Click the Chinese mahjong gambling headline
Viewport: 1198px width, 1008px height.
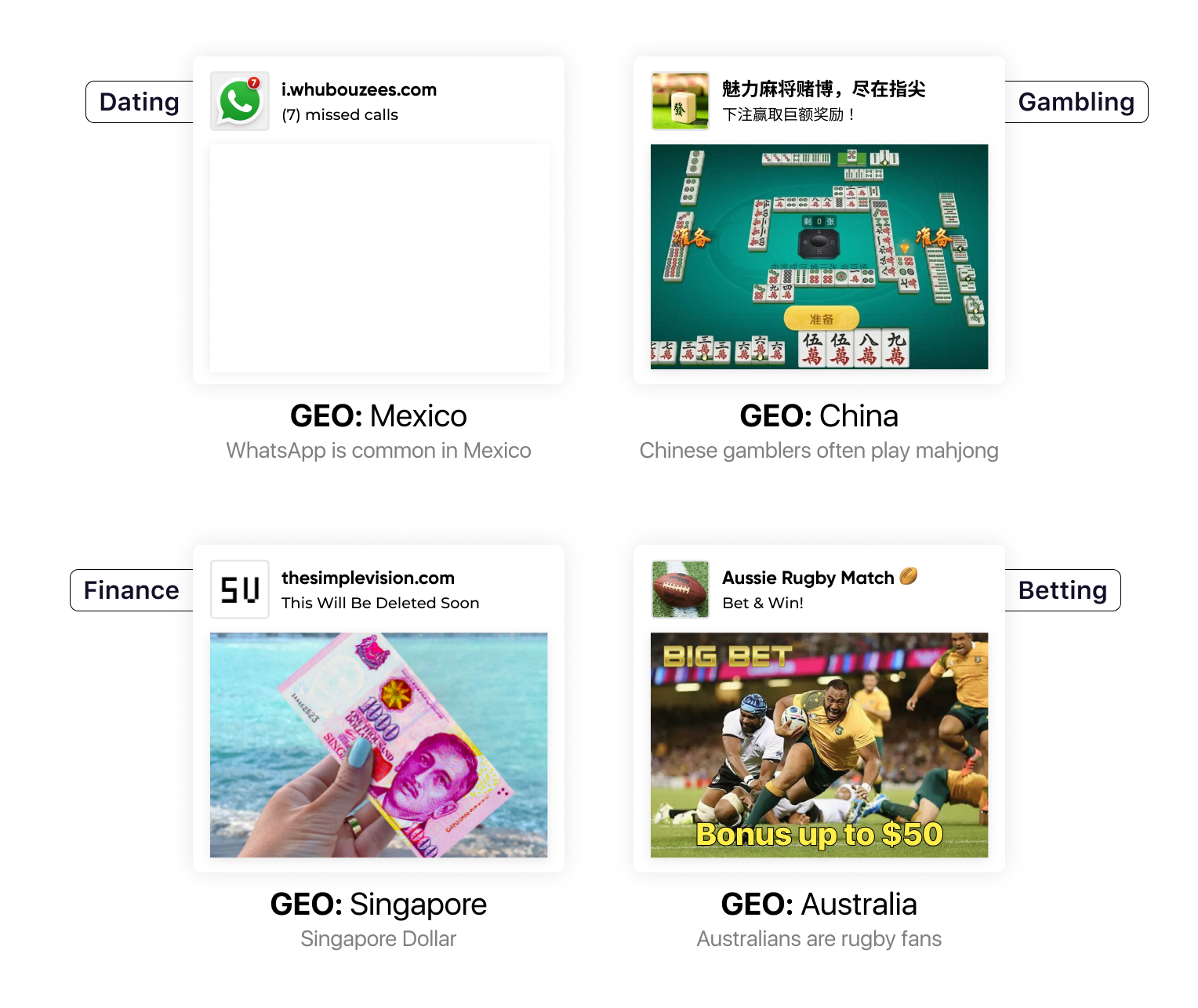pos(823,89)
